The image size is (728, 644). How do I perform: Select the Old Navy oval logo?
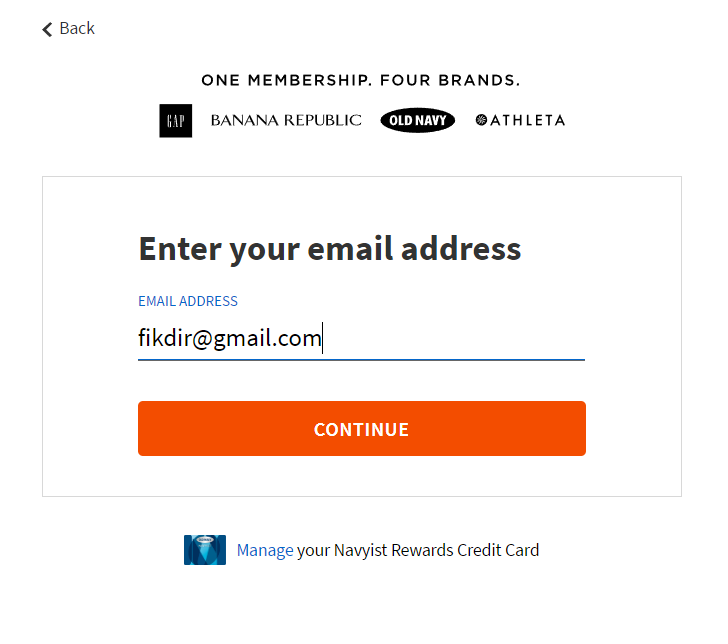point(418,121)
